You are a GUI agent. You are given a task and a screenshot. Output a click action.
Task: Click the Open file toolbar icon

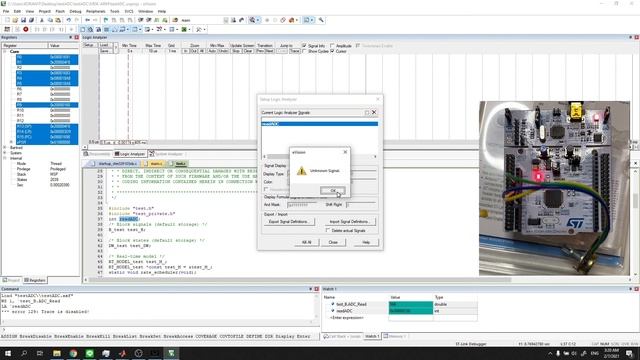(x=15, y=20)
